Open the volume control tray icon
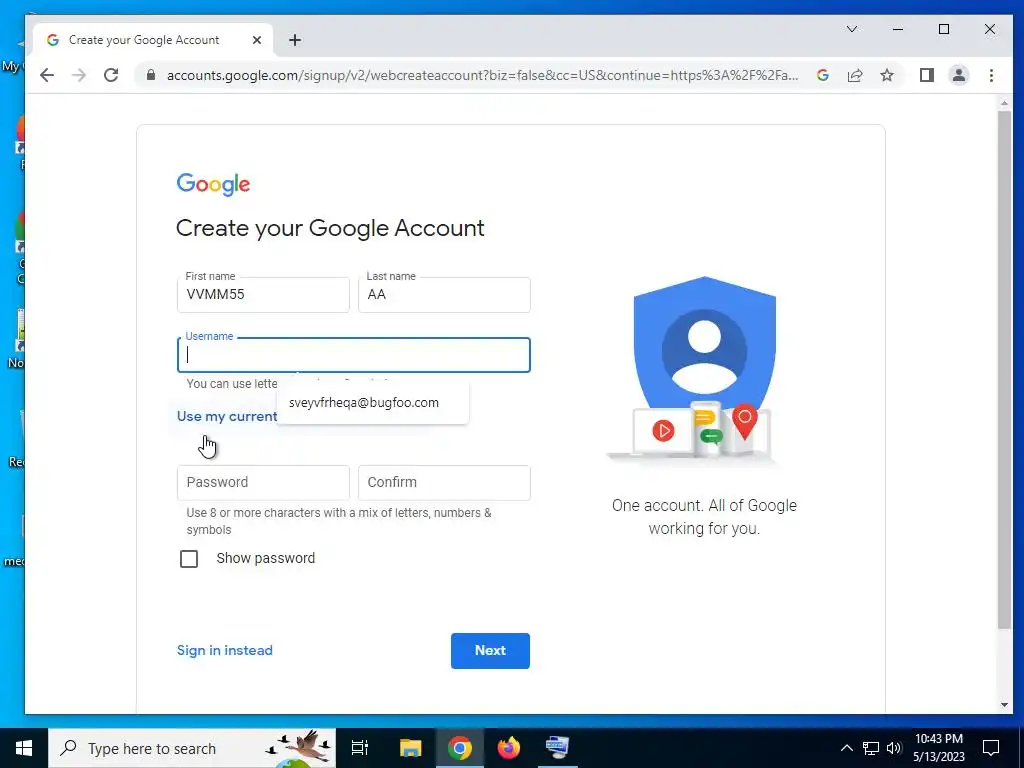The width and height of the screenshot is (1024, 768). pyautogui.click(x=893, y=748)
